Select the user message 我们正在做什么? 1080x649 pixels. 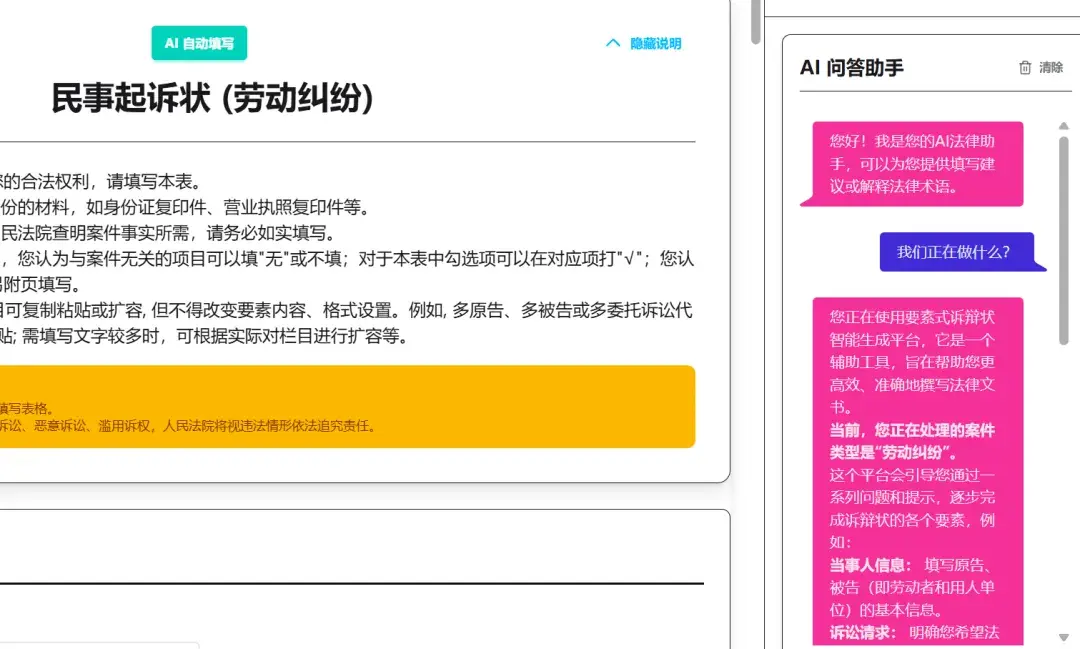953,252
